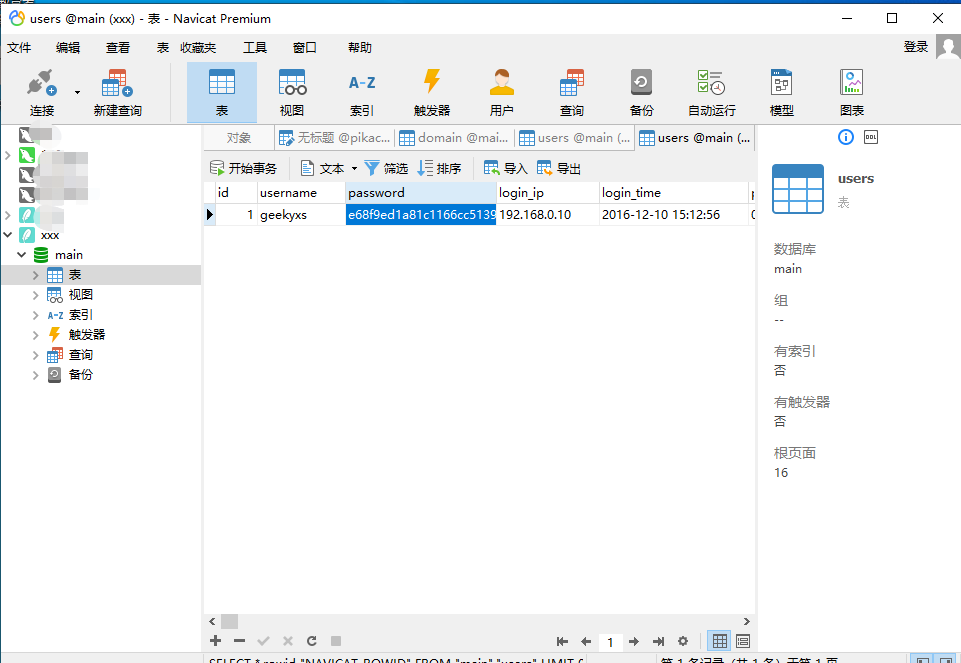The height and width of the screenshot is (663, 961).
Task: Click the 导出 export button
Action: (559, 169)
